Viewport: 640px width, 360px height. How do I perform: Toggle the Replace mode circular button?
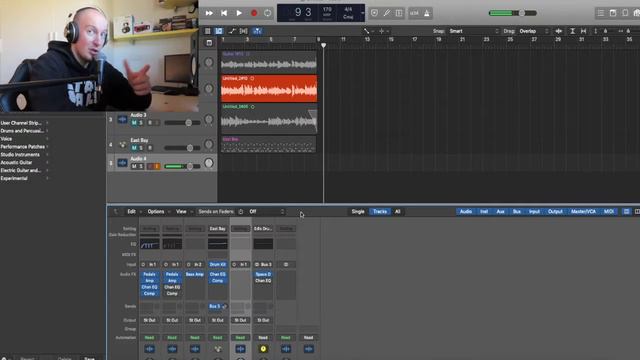click(x=374, y=13)
